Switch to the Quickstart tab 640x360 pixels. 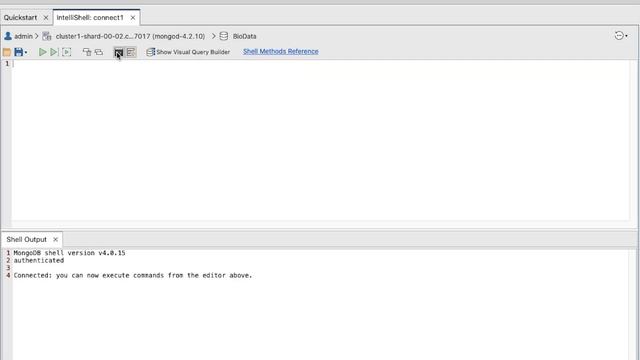[20, 18]
